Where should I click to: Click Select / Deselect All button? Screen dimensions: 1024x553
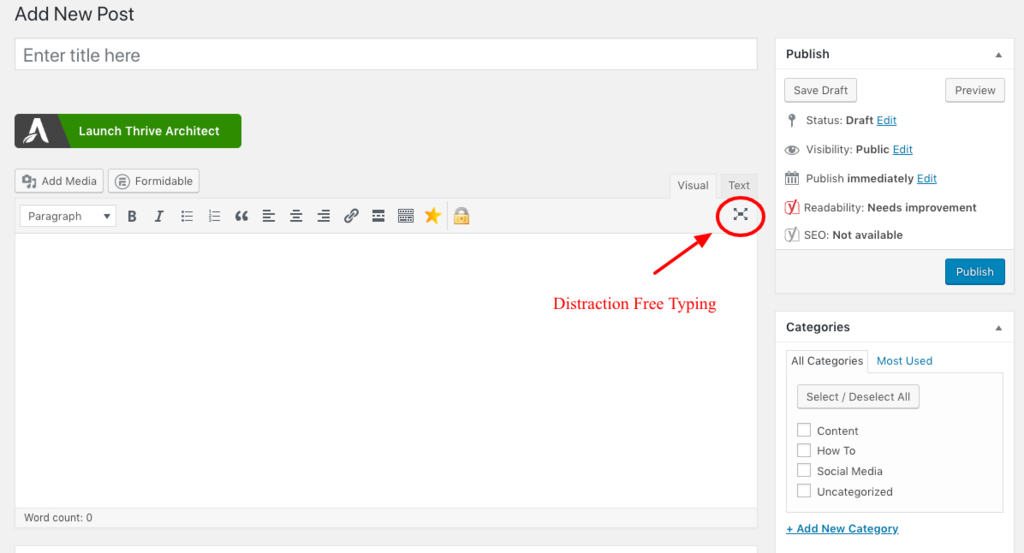858,396
